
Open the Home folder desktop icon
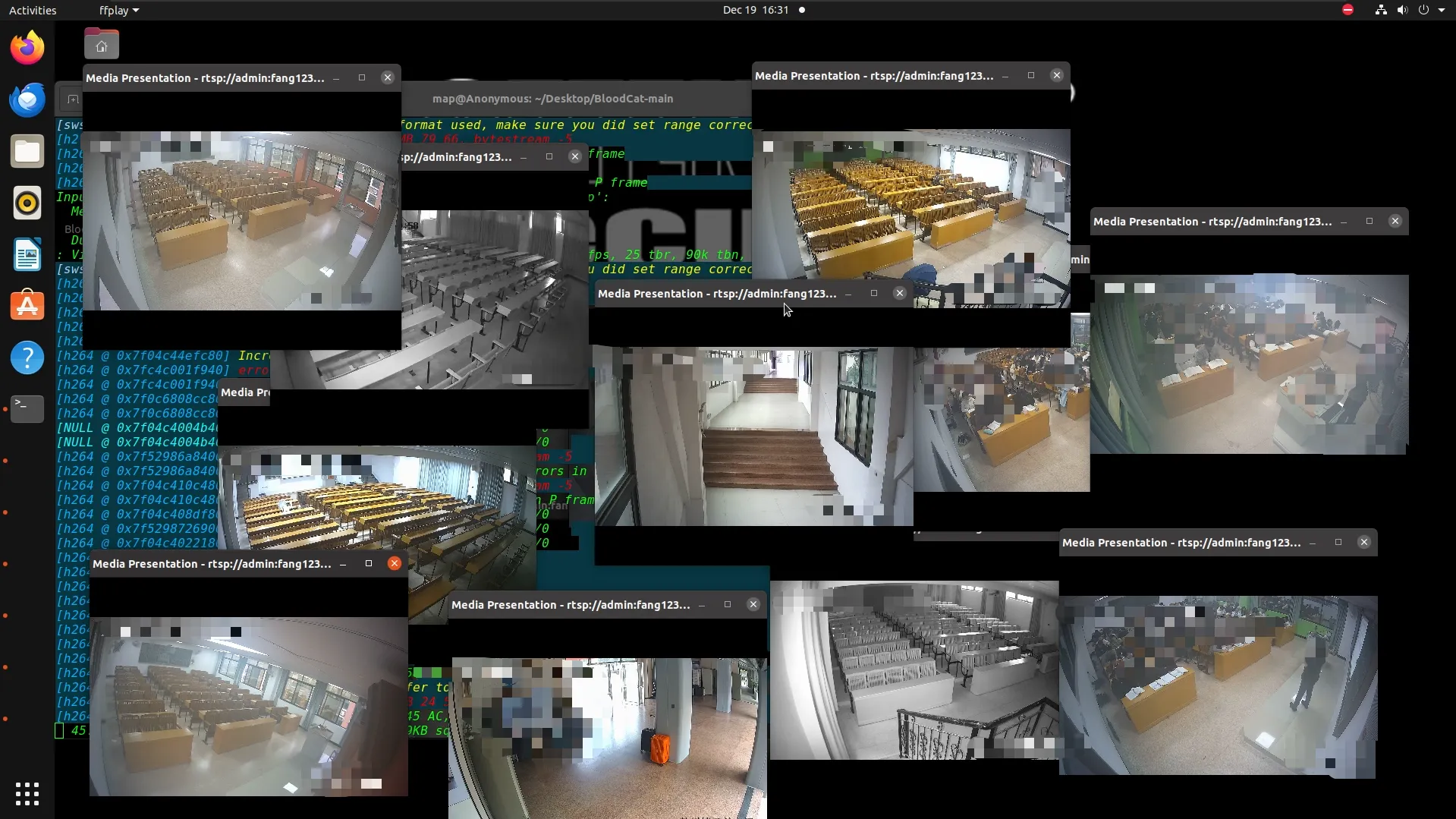coord(102,44)
